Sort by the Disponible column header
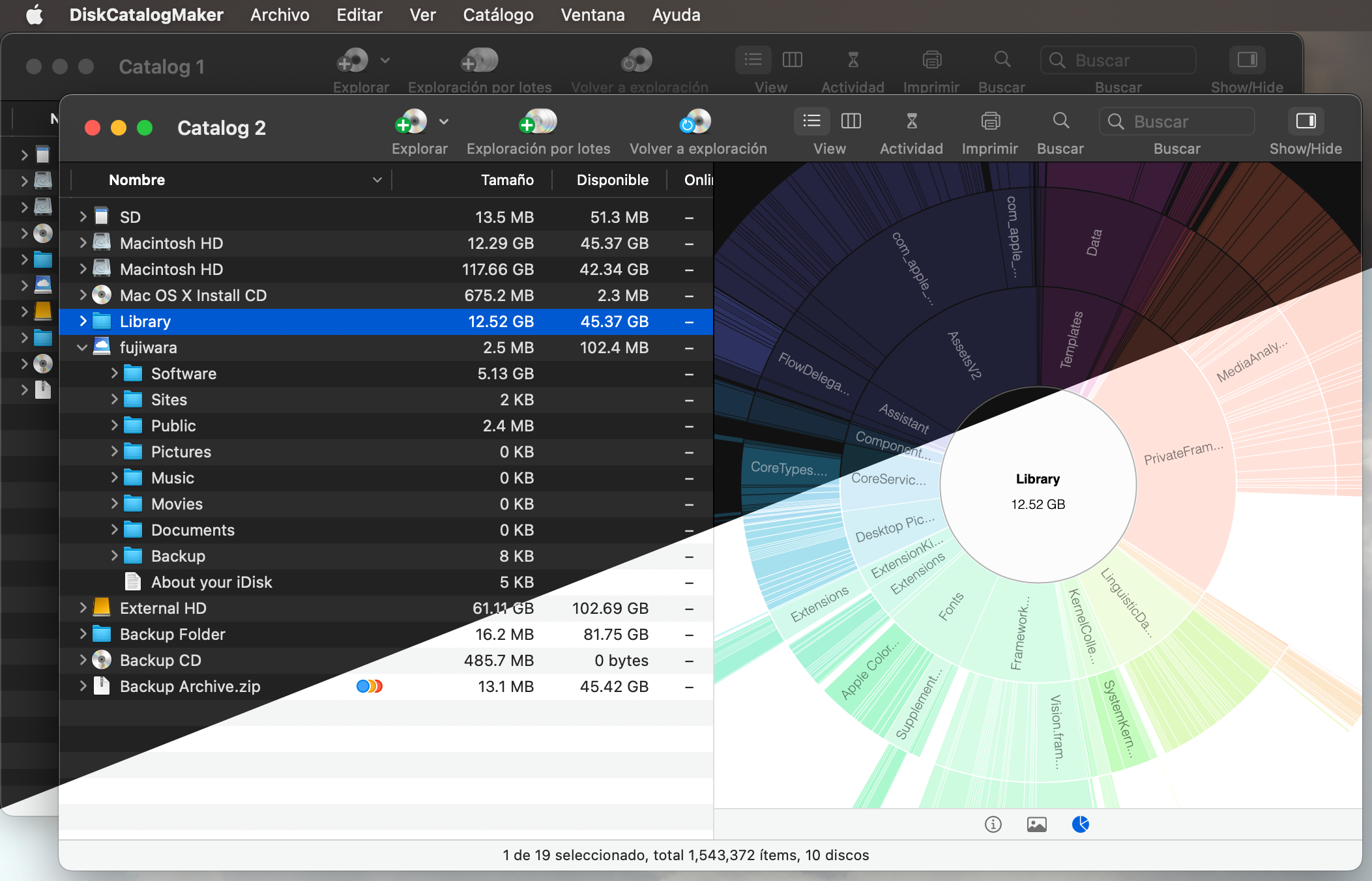 612,180
